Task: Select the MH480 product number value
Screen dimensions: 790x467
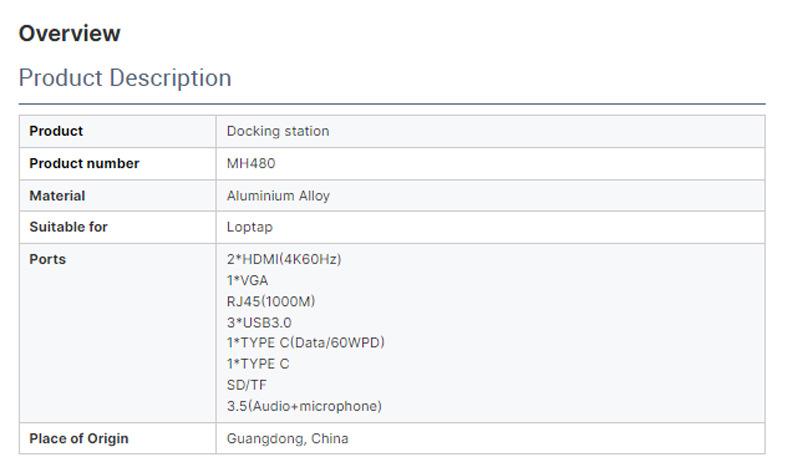Action: coord(251,163)
